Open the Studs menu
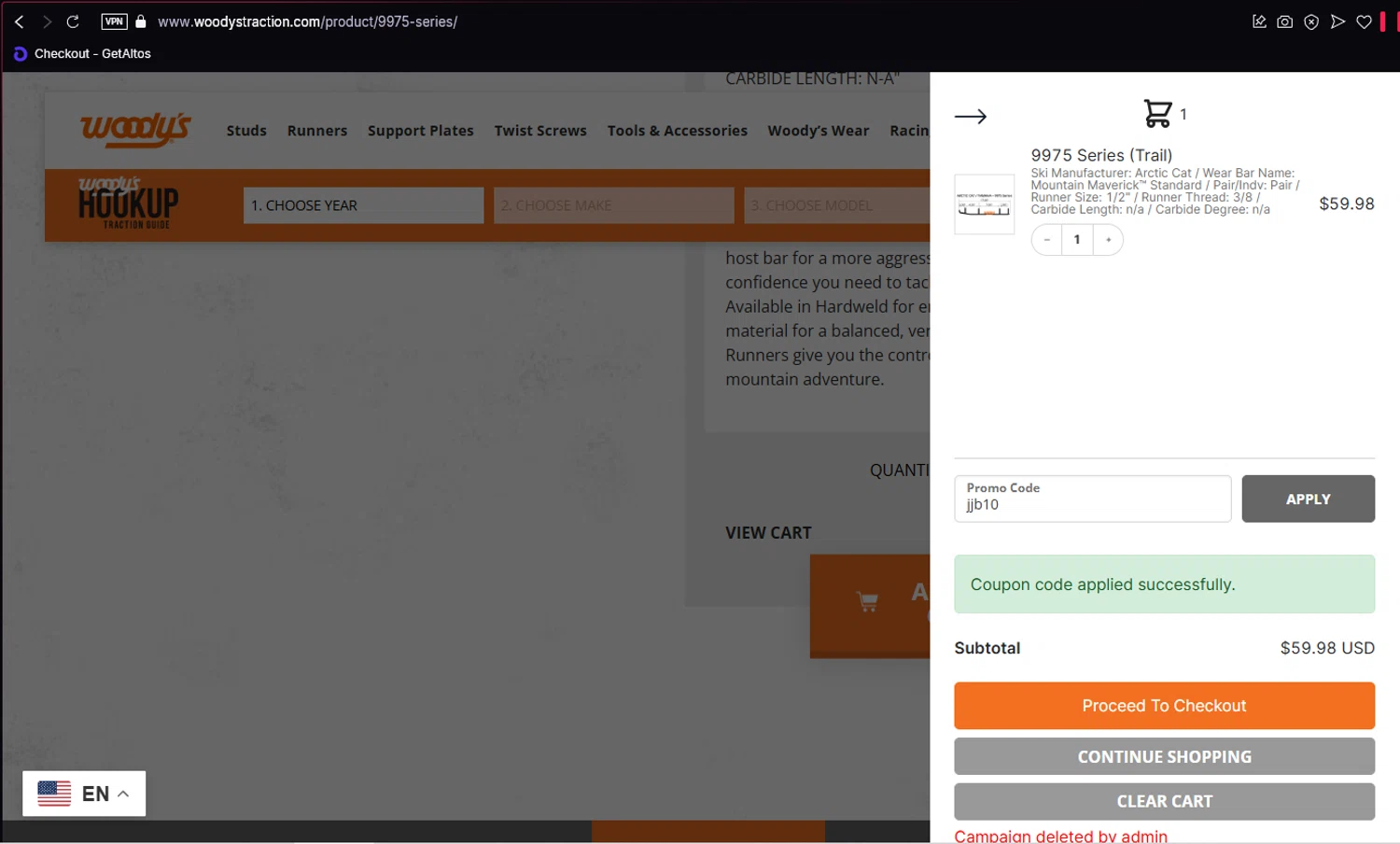Viewport: 1400px width, 844px height. pyautogui.click(x=246, y=131)
